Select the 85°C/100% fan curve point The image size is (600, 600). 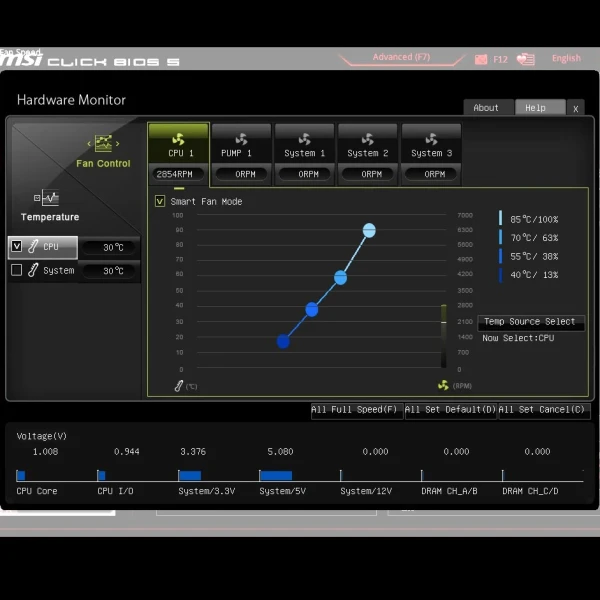[x=369, y=230]
